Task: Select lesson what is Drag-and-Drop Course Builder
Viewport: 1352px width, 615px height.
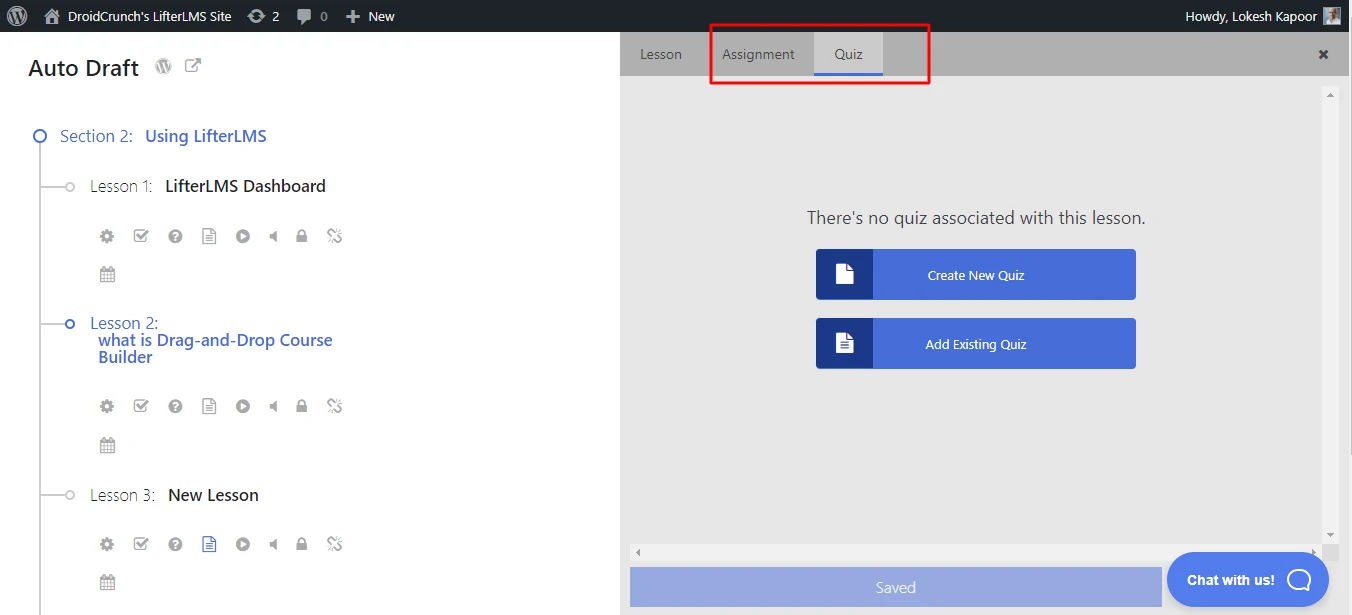Action: 215,349
